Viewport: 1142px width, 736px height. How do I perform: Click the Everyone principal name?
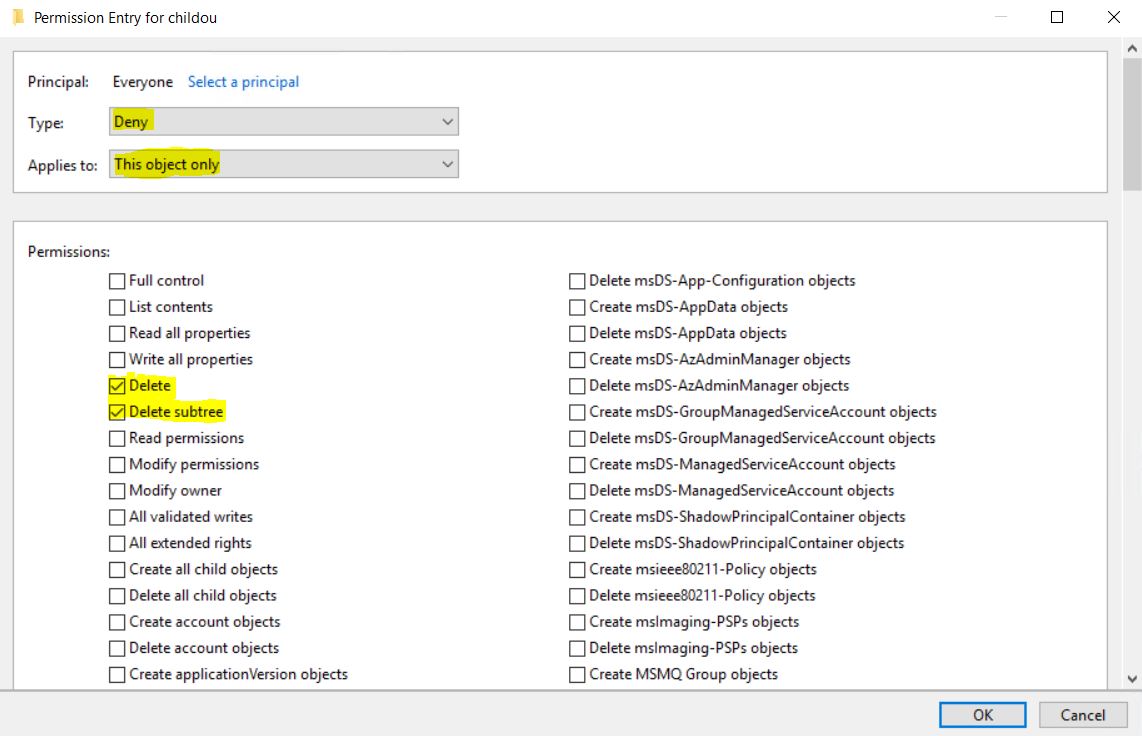(x=143, y=82)
